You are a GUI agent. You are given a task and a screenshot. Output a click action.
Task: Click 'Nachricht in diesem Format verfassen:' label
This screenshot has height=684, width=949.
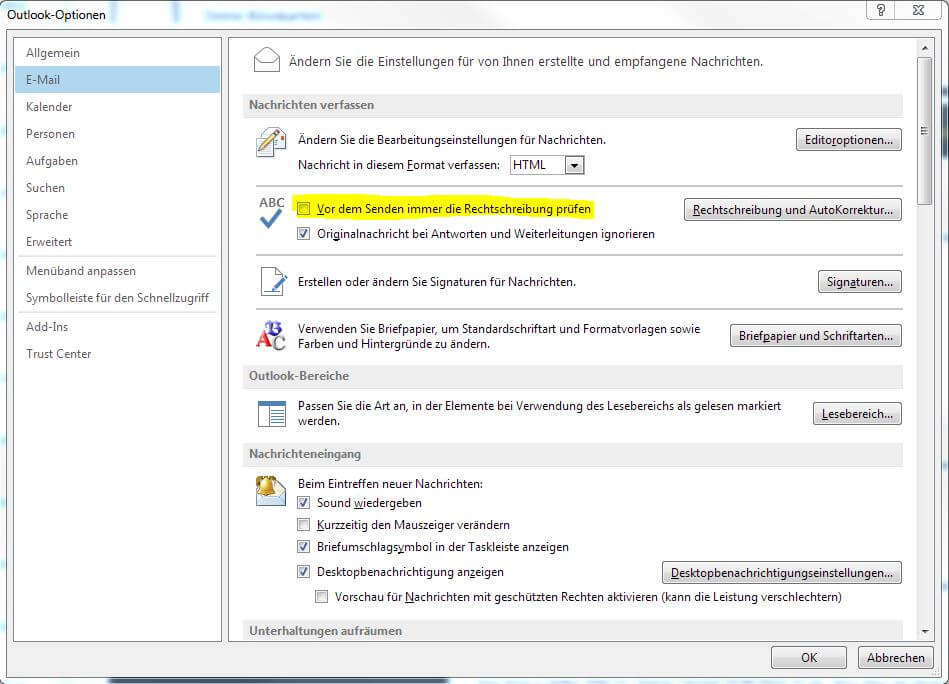click(x=399, y=165)
